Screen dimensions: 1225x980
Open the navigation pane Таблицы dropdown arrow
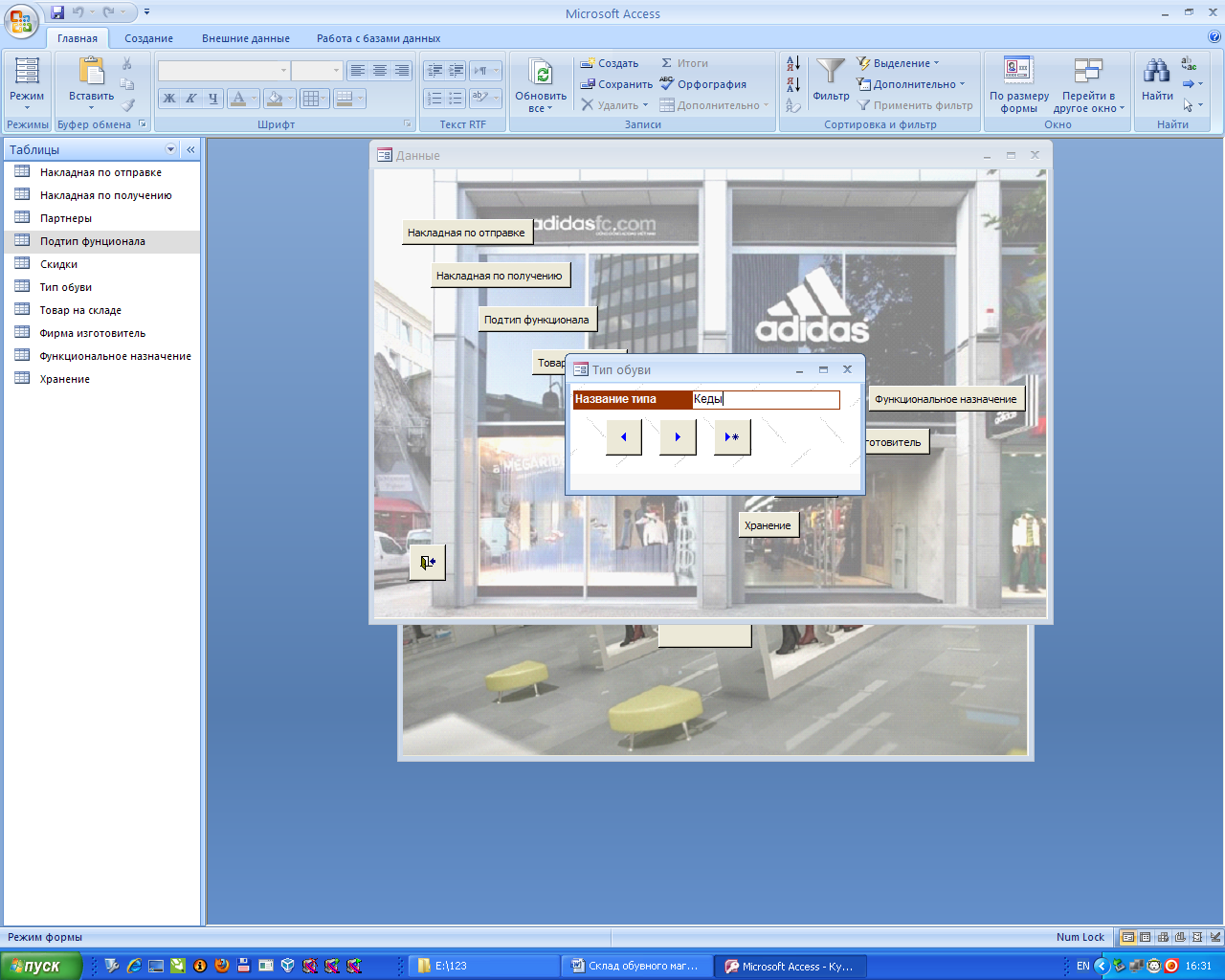pos(171,149)
